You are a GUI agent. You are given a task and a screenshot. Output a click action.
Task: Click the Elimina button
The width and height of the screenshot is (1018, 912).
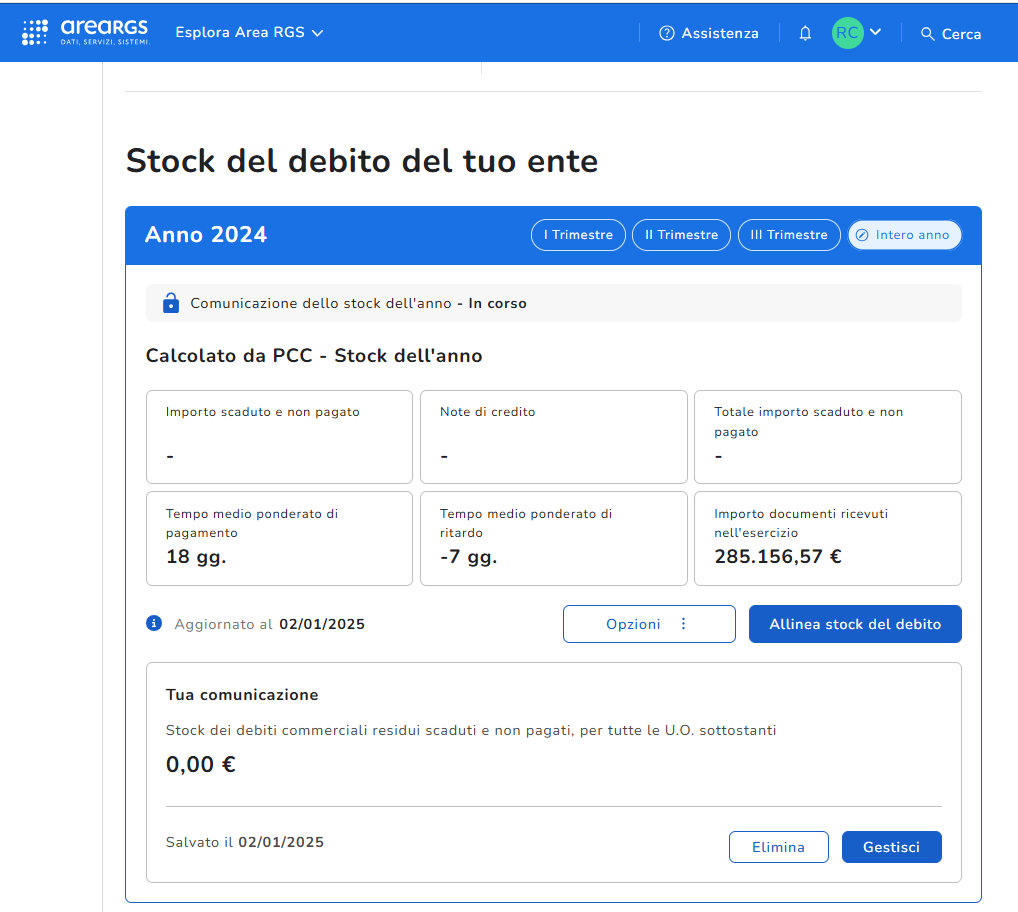click(x=778, y=847)
